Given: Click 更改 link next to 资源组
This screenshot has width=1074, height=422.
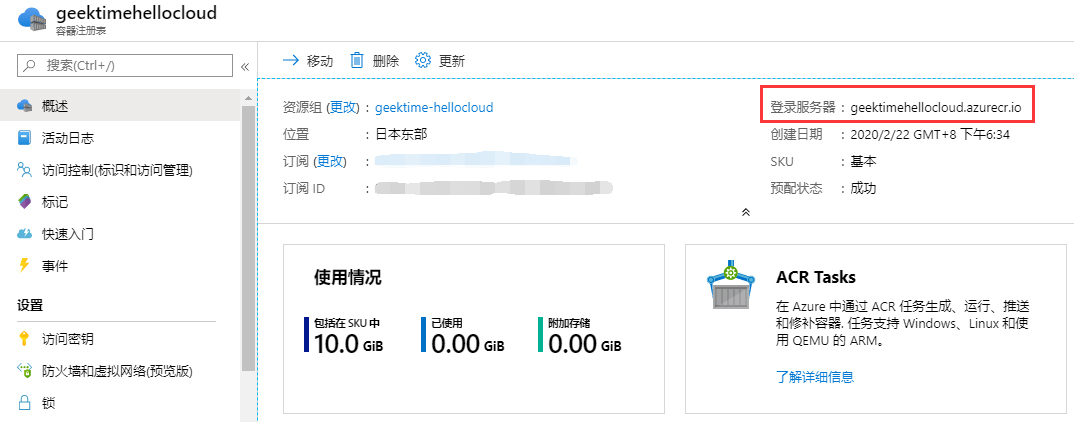Looking at the screenshot, I should tap(343, 107).
